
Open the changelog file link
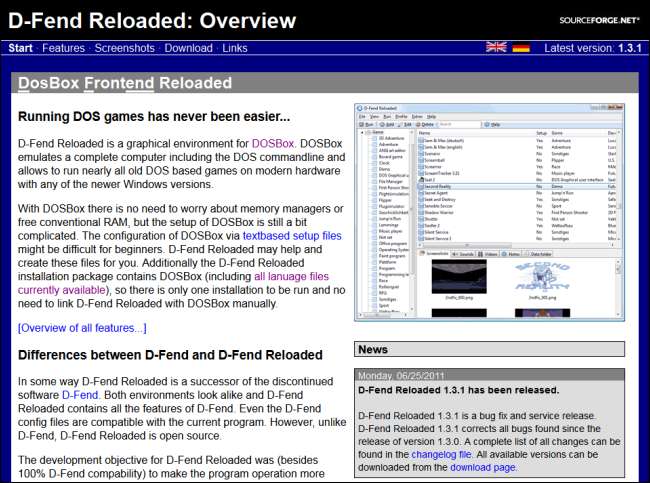[x=441, y=454]
